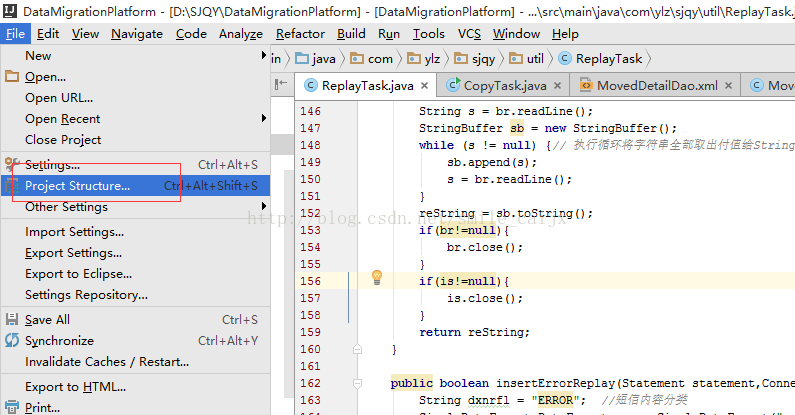Open Settings... from the File menu
795x415 pixels.
135,165
